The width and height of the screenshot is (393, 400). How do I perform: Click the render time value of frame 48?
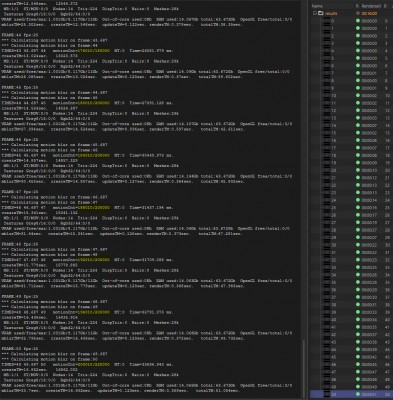click(369, 379)
